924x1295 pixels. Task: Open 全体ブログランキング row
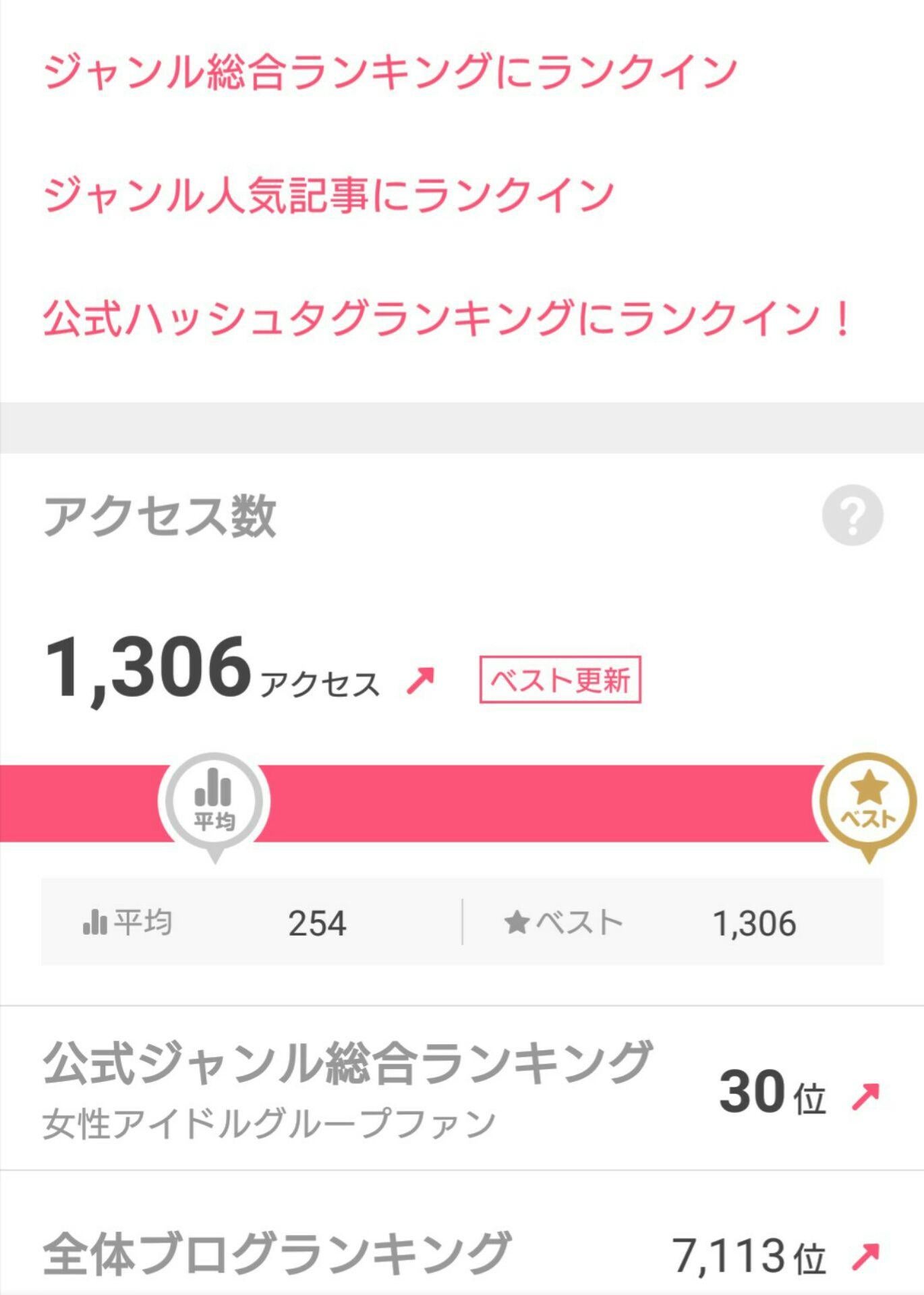pyautogui.click(x=277, y=1253)
